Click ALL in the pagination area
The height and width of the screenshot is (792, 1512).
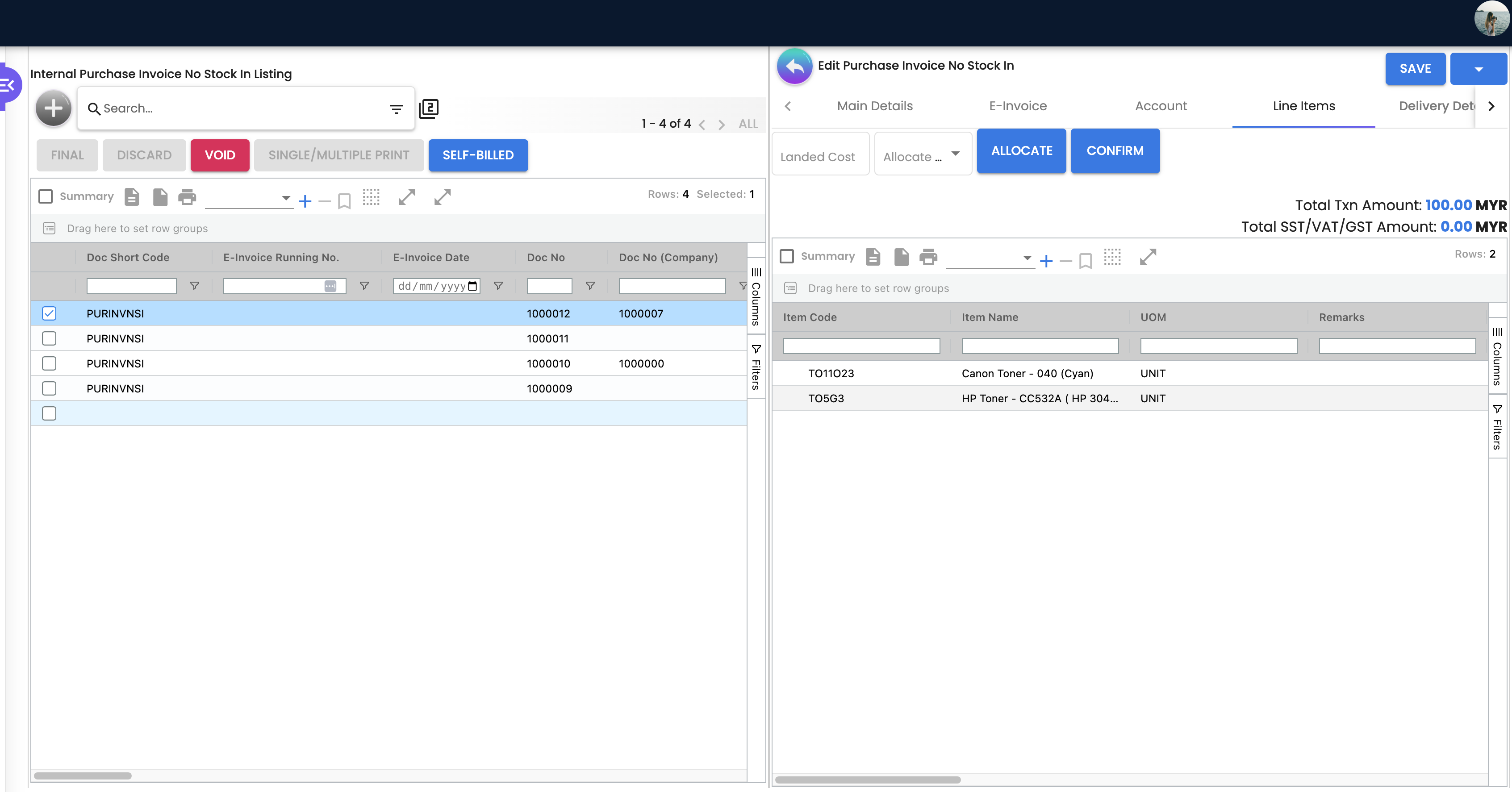(748, 124)
